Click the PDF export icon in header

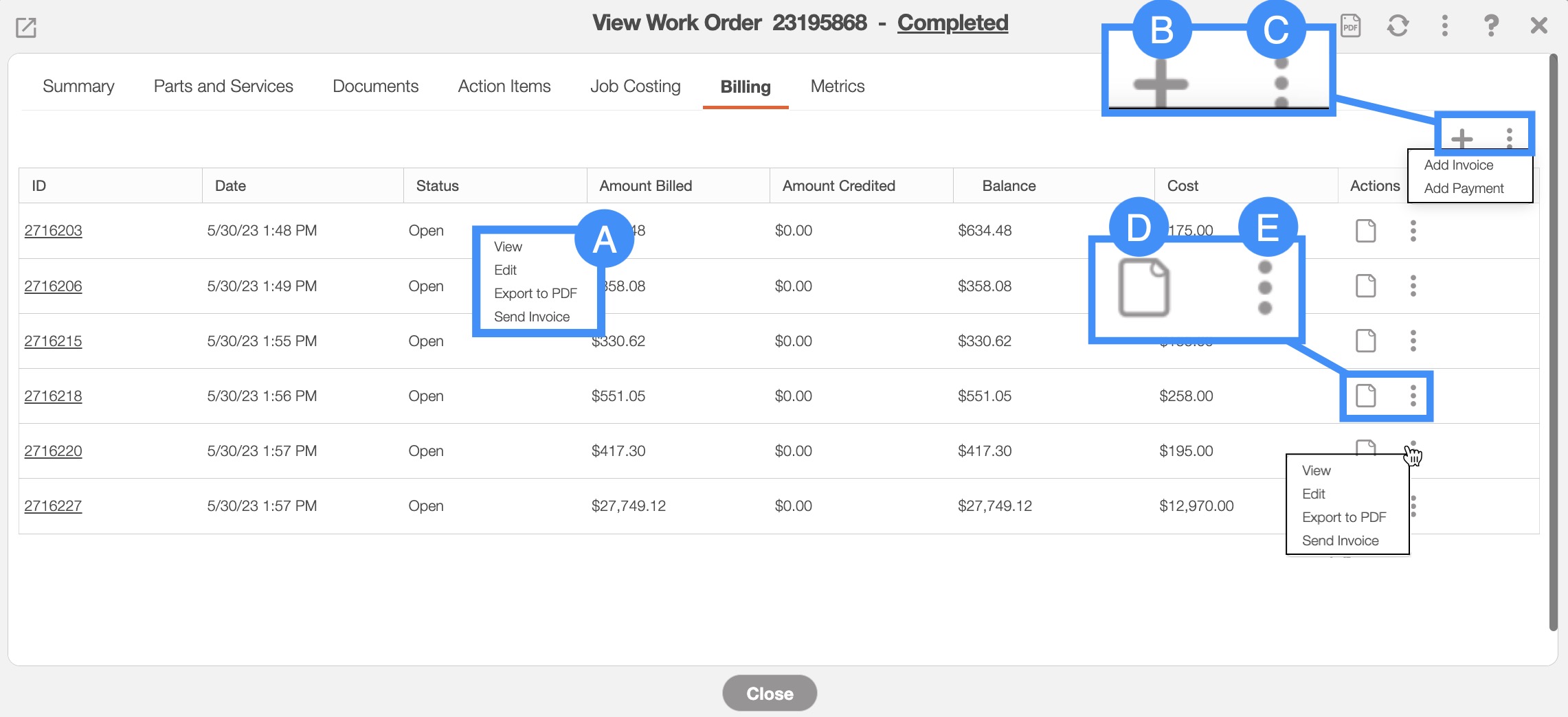1350,26
